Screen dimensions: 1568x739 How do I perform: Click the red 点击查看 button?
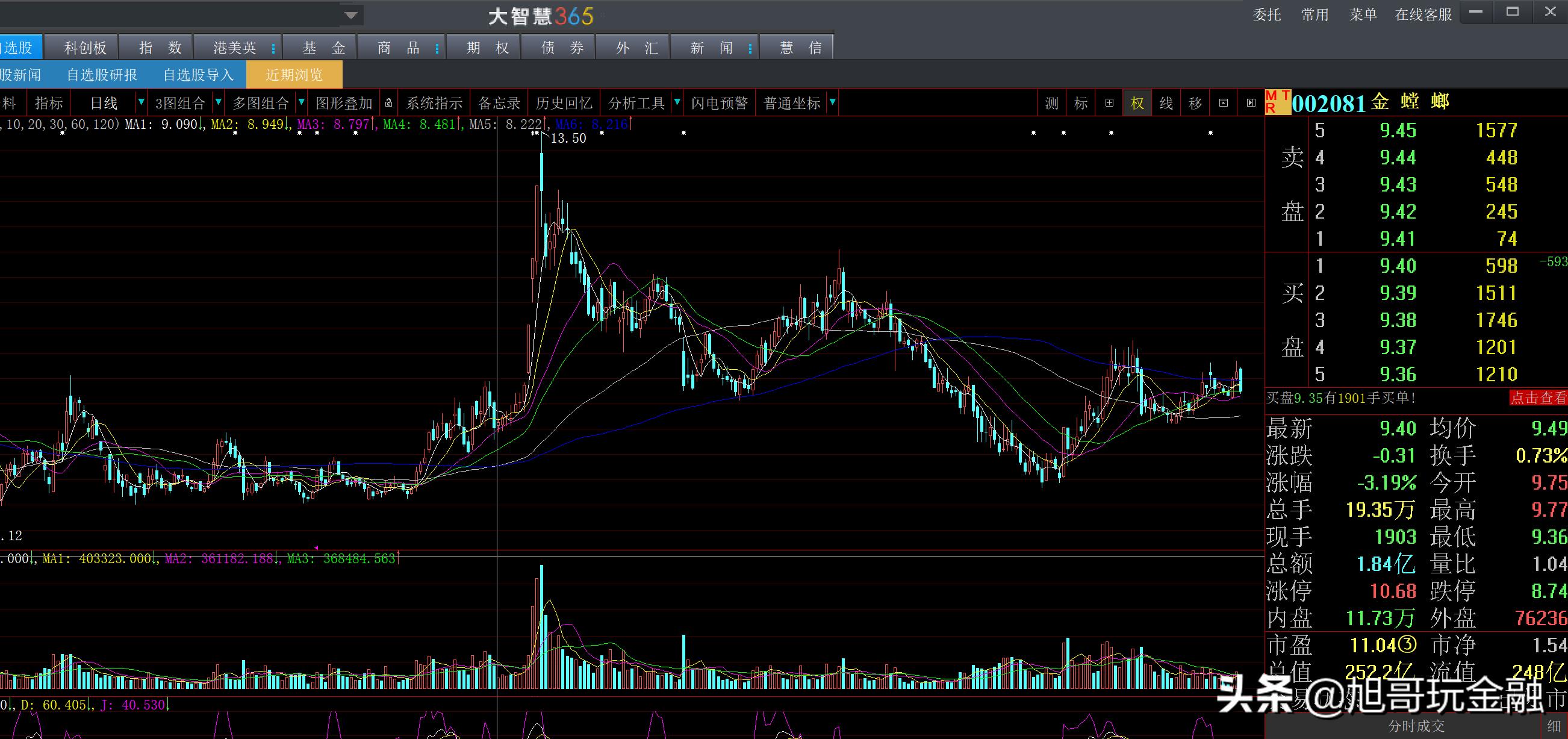pyautogui.click(x=1538, y=398)
